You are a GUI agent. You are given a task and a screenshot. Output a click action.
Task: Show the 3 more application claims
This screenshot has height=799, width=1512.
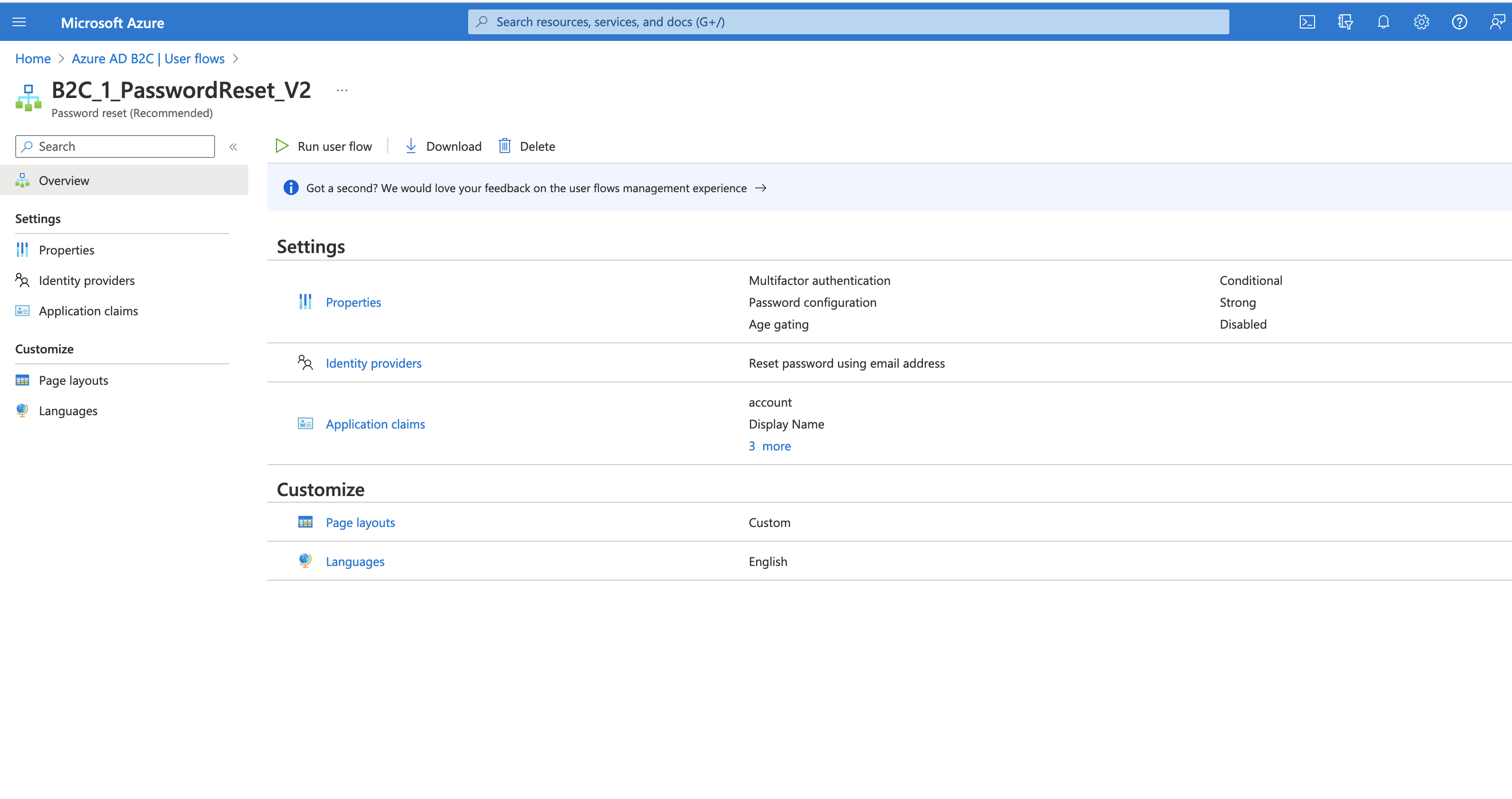(x=769, y=446)
